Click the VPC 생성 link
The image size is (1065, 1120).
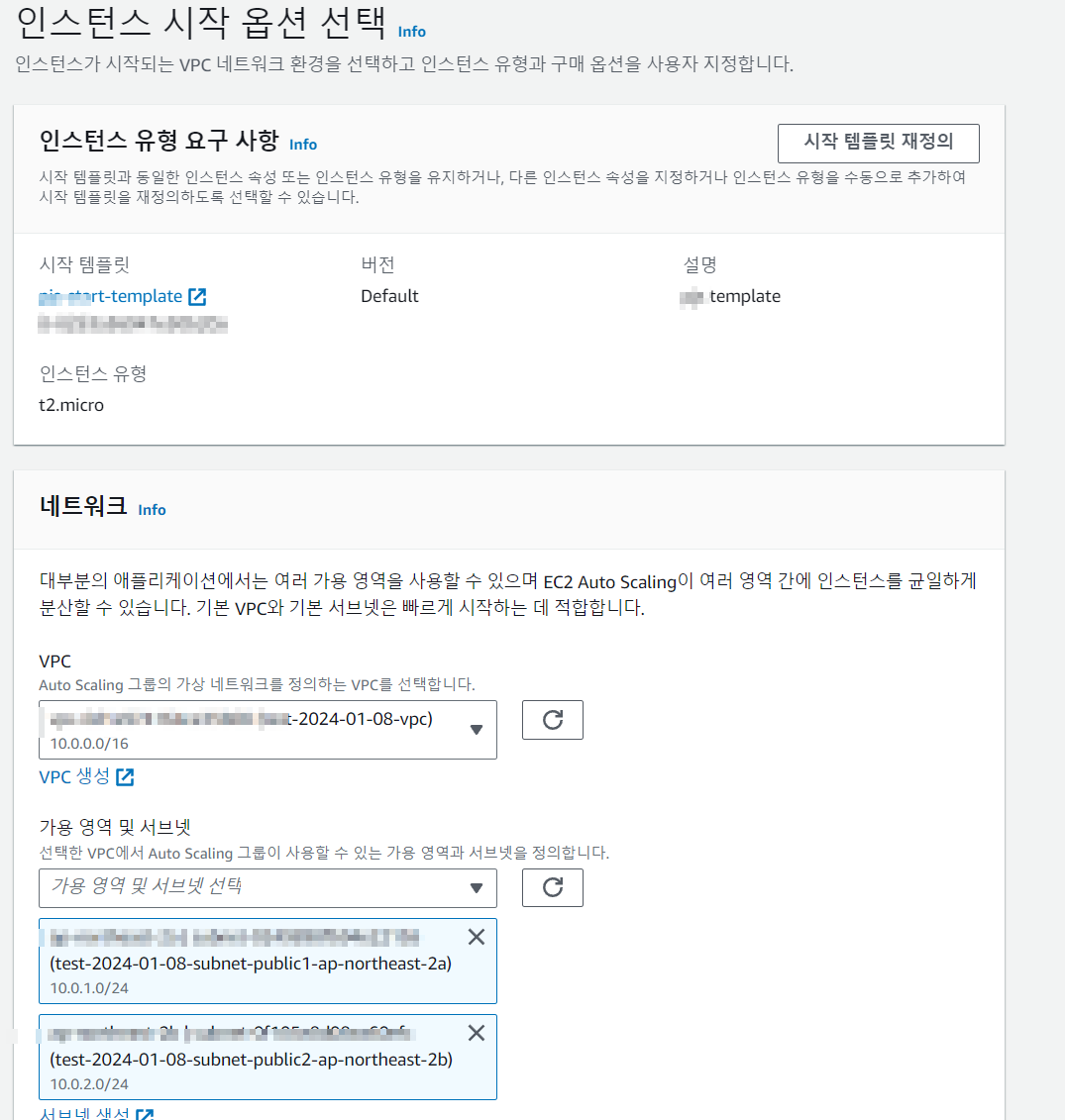[x=74, y=776]
